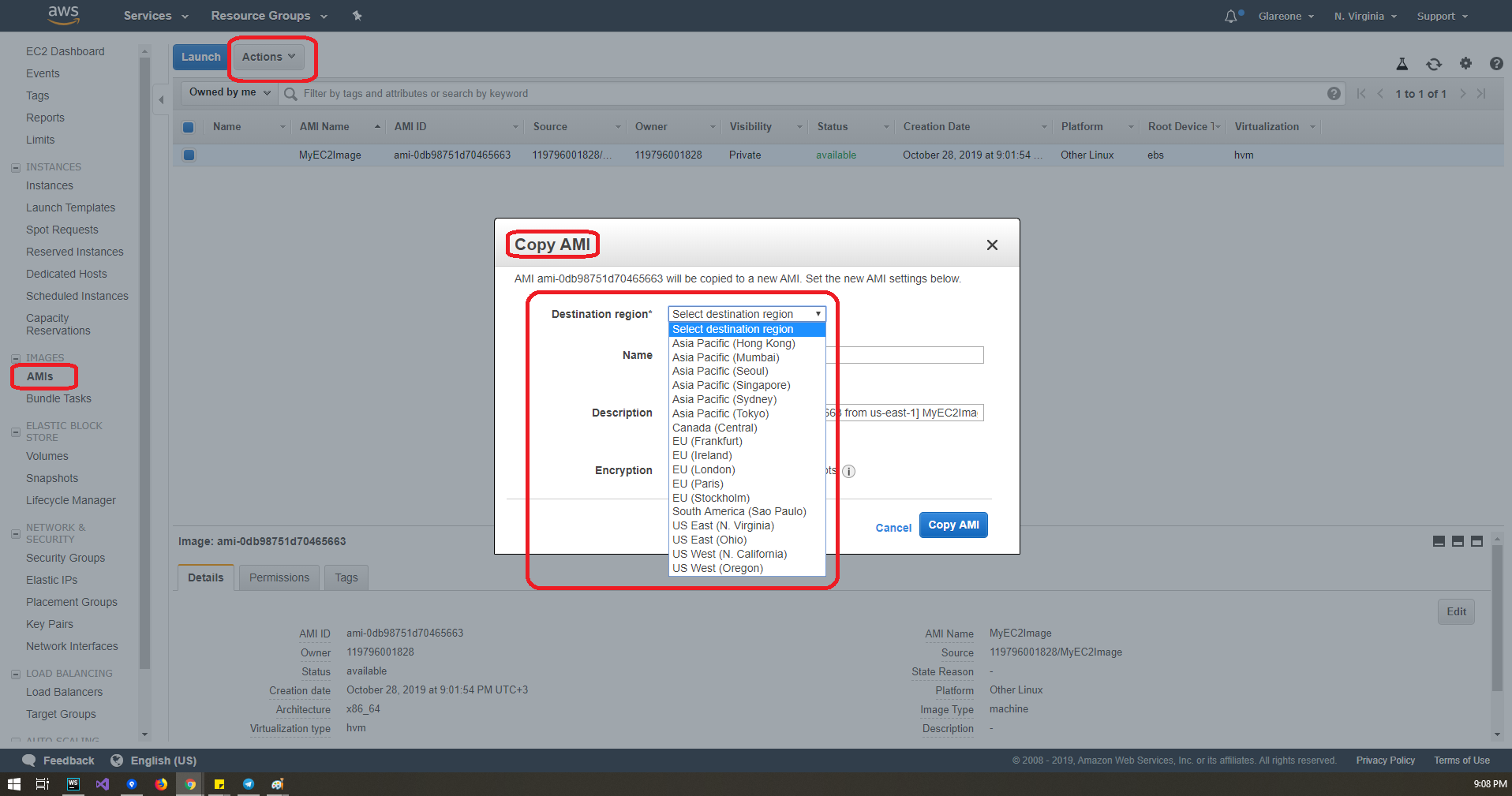Select Canada (Central) region option

(x=747, y=428)
